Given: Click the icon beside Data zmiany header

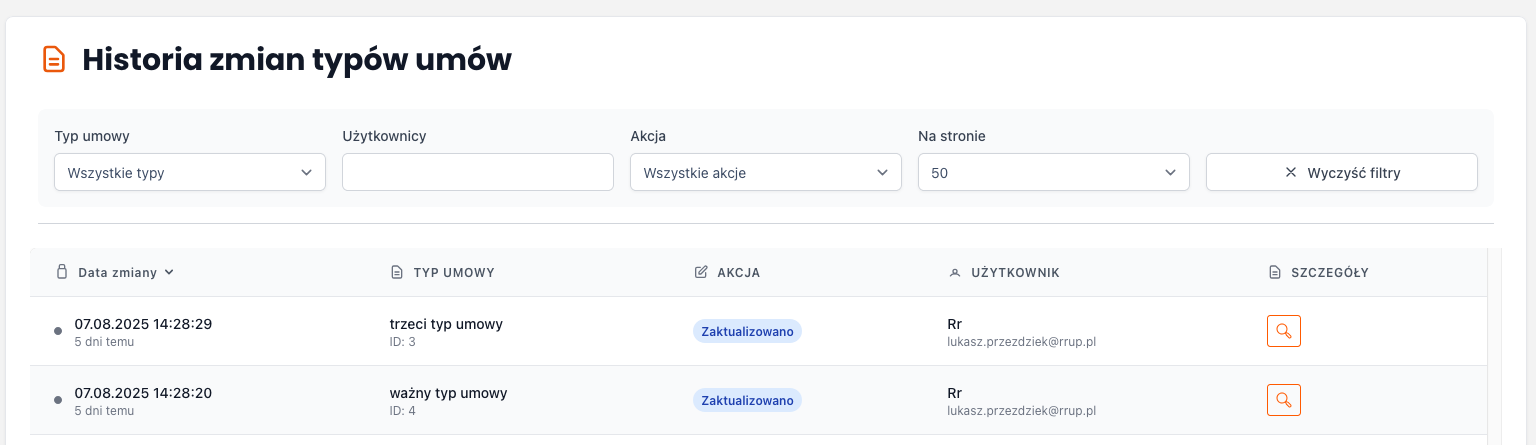Looking at the screenshot, I should point(62,272).
